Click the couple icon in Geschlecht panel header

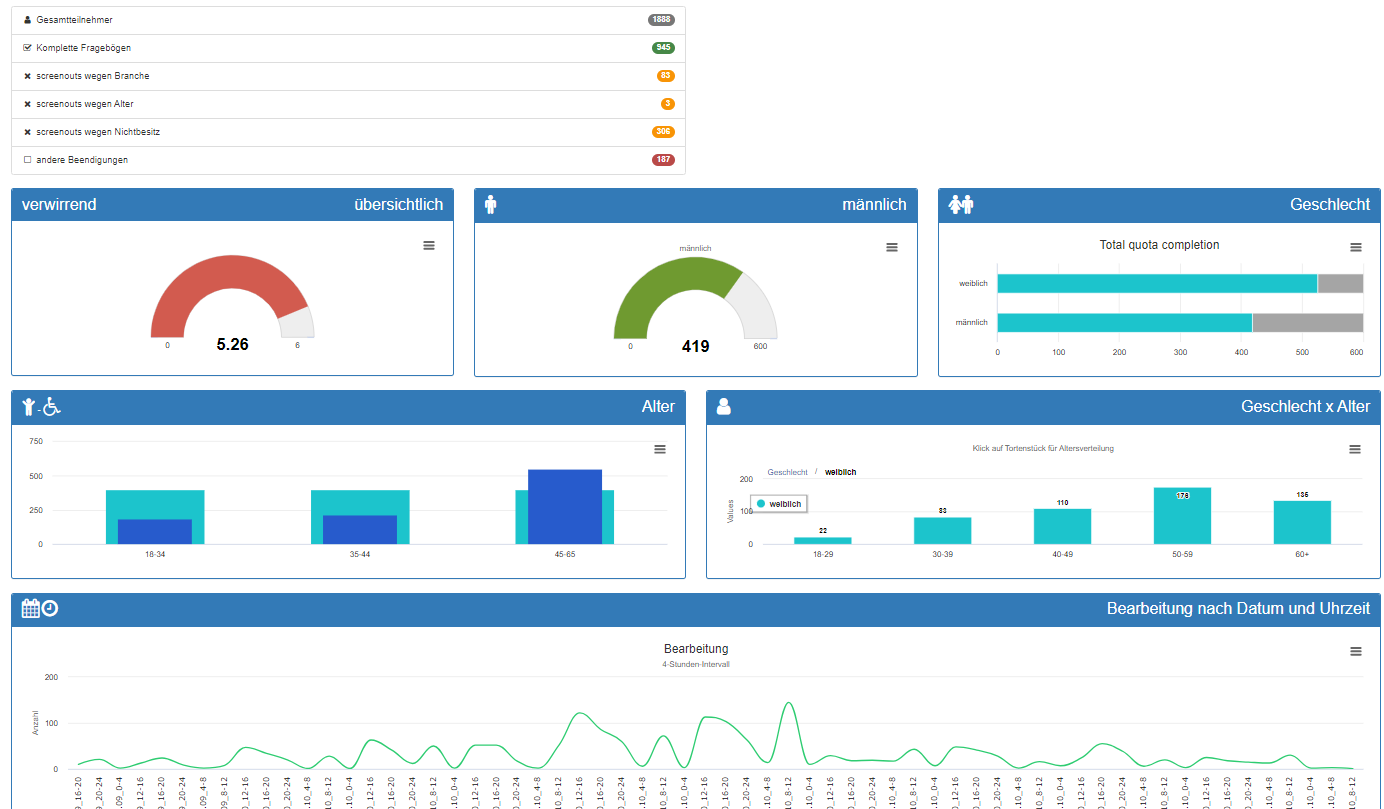(961, 205)
